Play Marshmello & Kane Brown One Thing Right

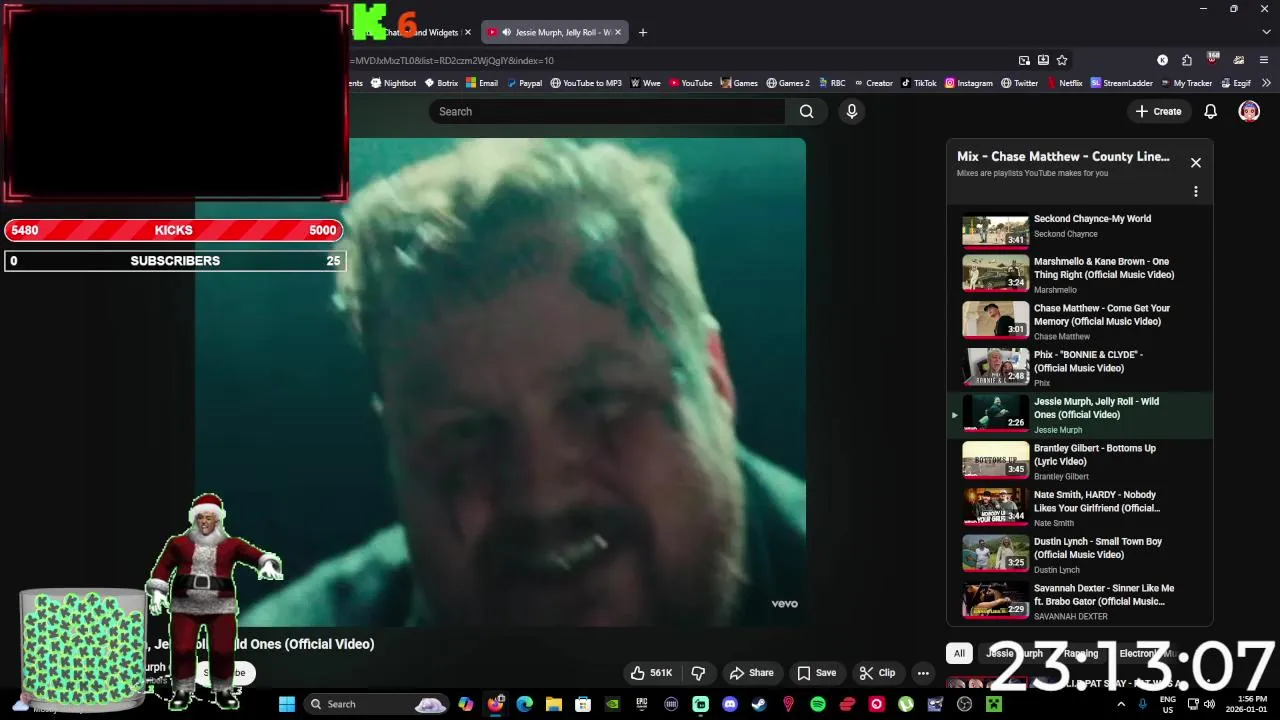tap(1080, 273)
